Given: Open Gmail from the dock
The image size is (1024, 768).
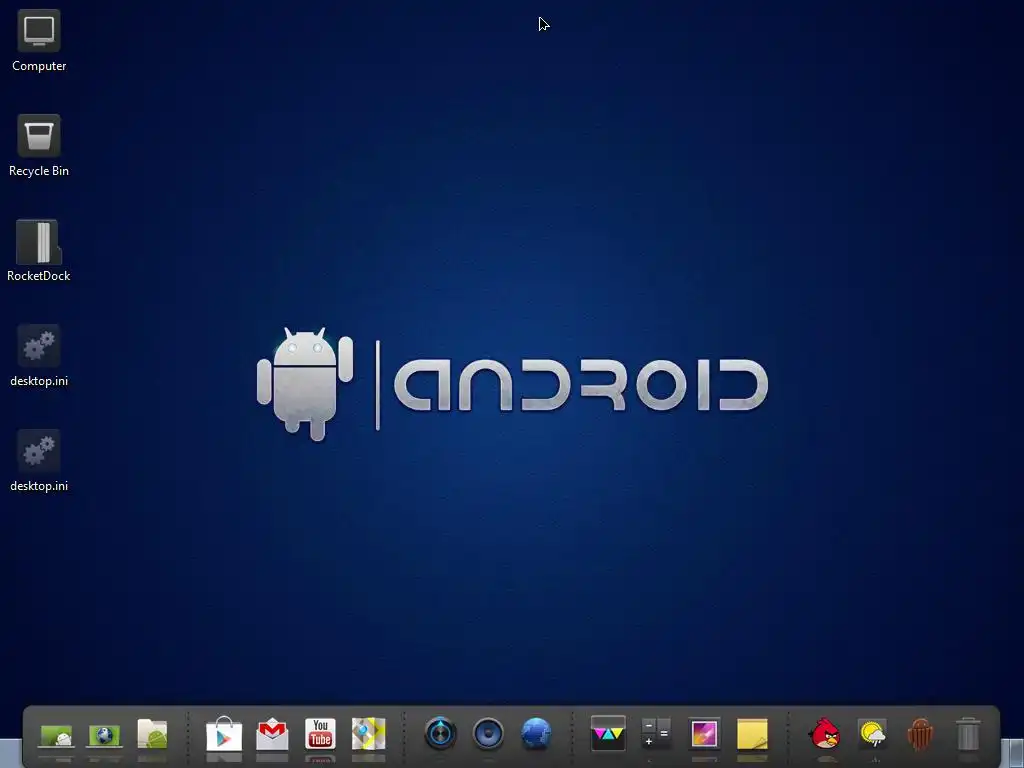Looking at the screenshot, I should click(272, 734).
